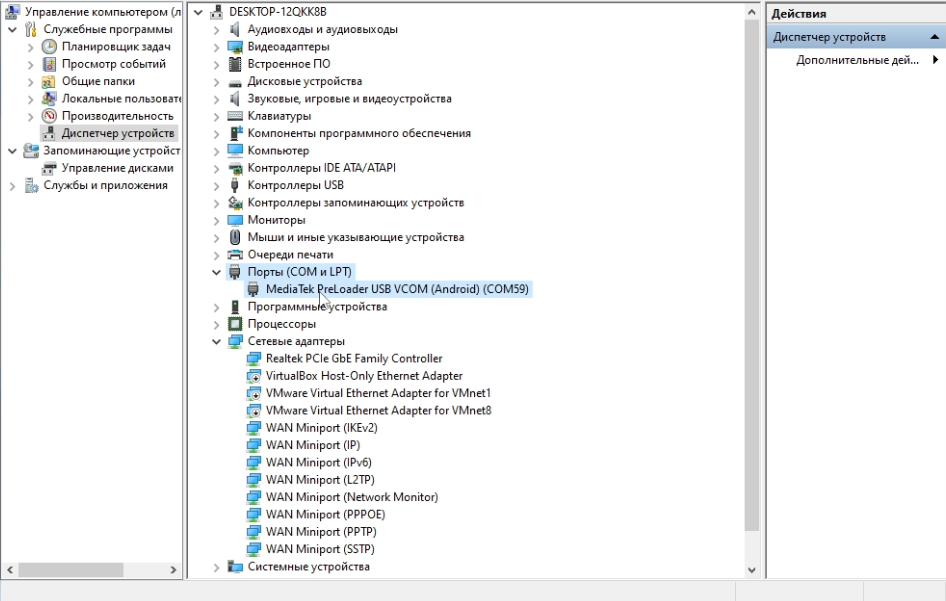Image resolution: width=946 pixels, height=601 pixels.
Task: Select WAN Miniport (Network Monitor)
Action: pos(352,497)
